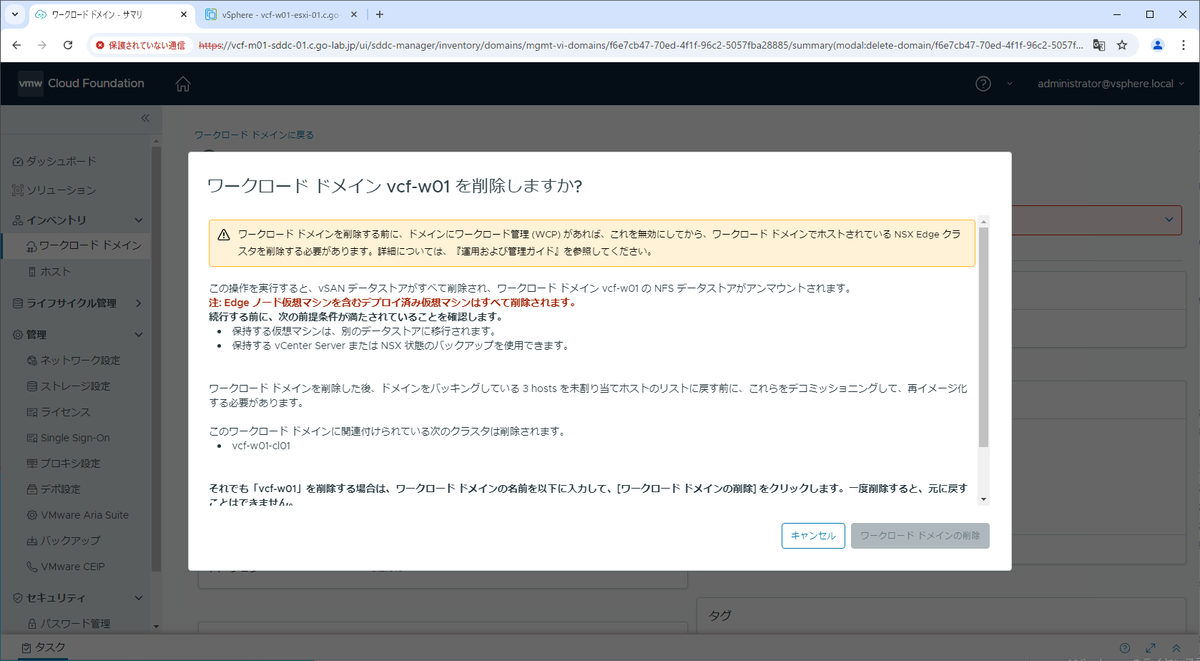Expand the red alert banner chevron
The width and height of the screenshot is (1200, 661).
(x=1171, y=219)
